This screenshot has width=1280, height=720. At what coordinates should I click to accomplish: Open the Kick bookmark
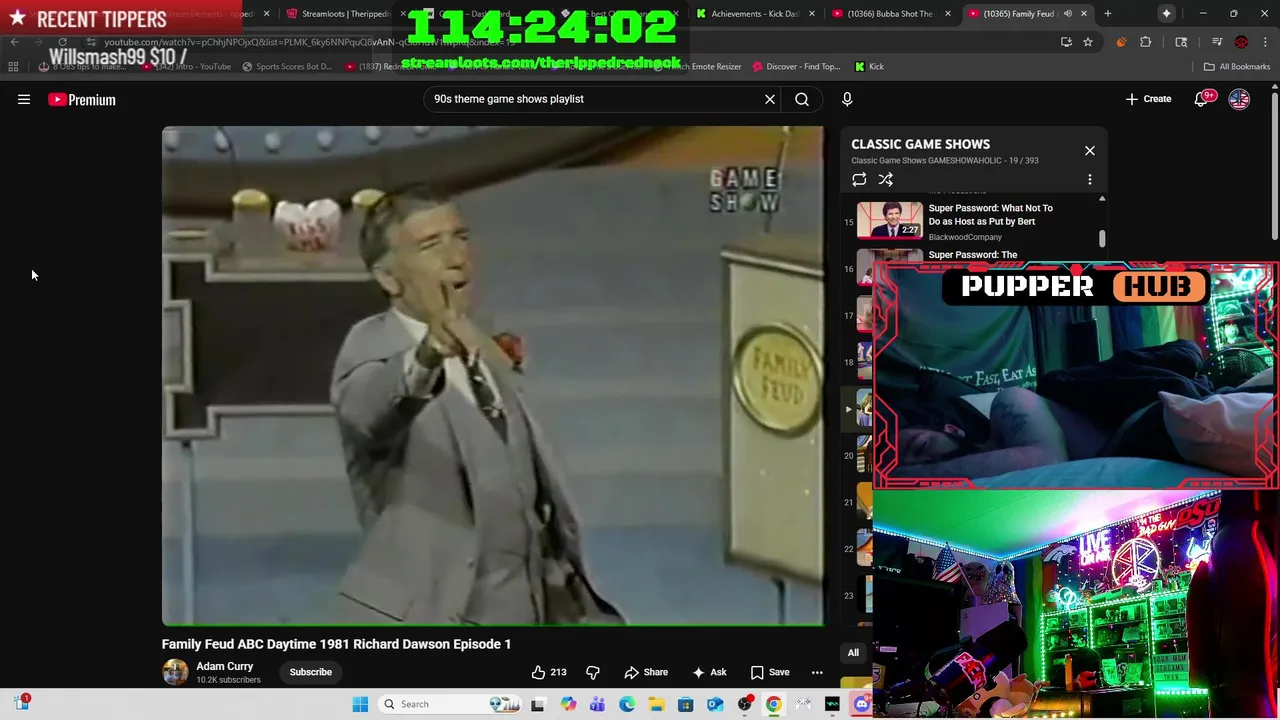coord(869,67)
